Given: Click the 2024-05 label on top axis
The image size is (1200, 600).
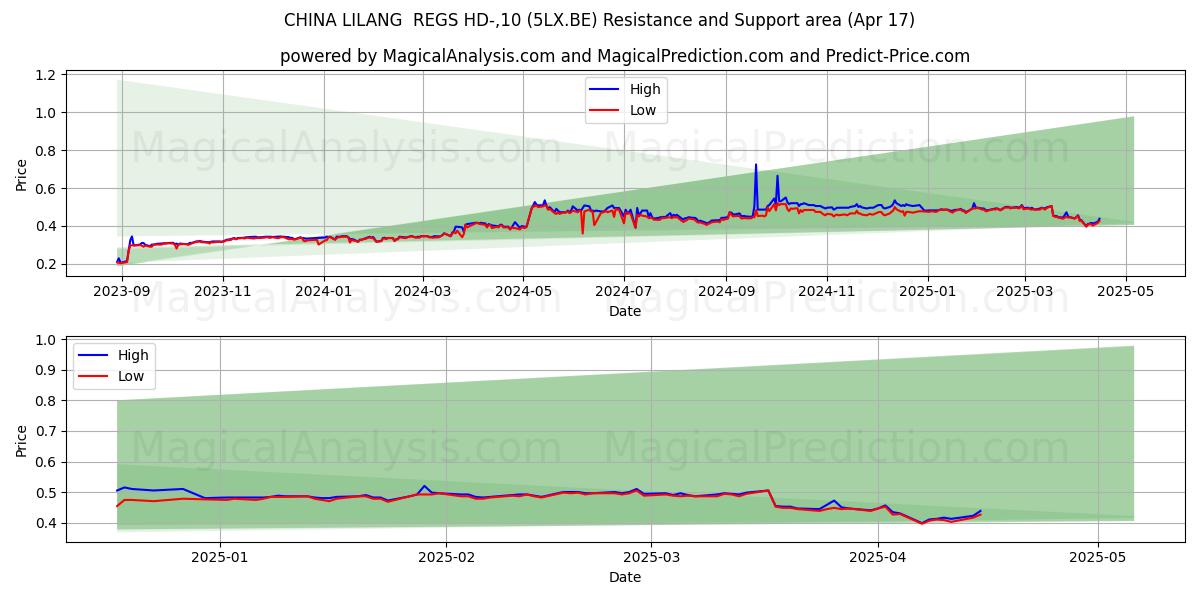Looking at the screenshot, I should tap(523, 292).
